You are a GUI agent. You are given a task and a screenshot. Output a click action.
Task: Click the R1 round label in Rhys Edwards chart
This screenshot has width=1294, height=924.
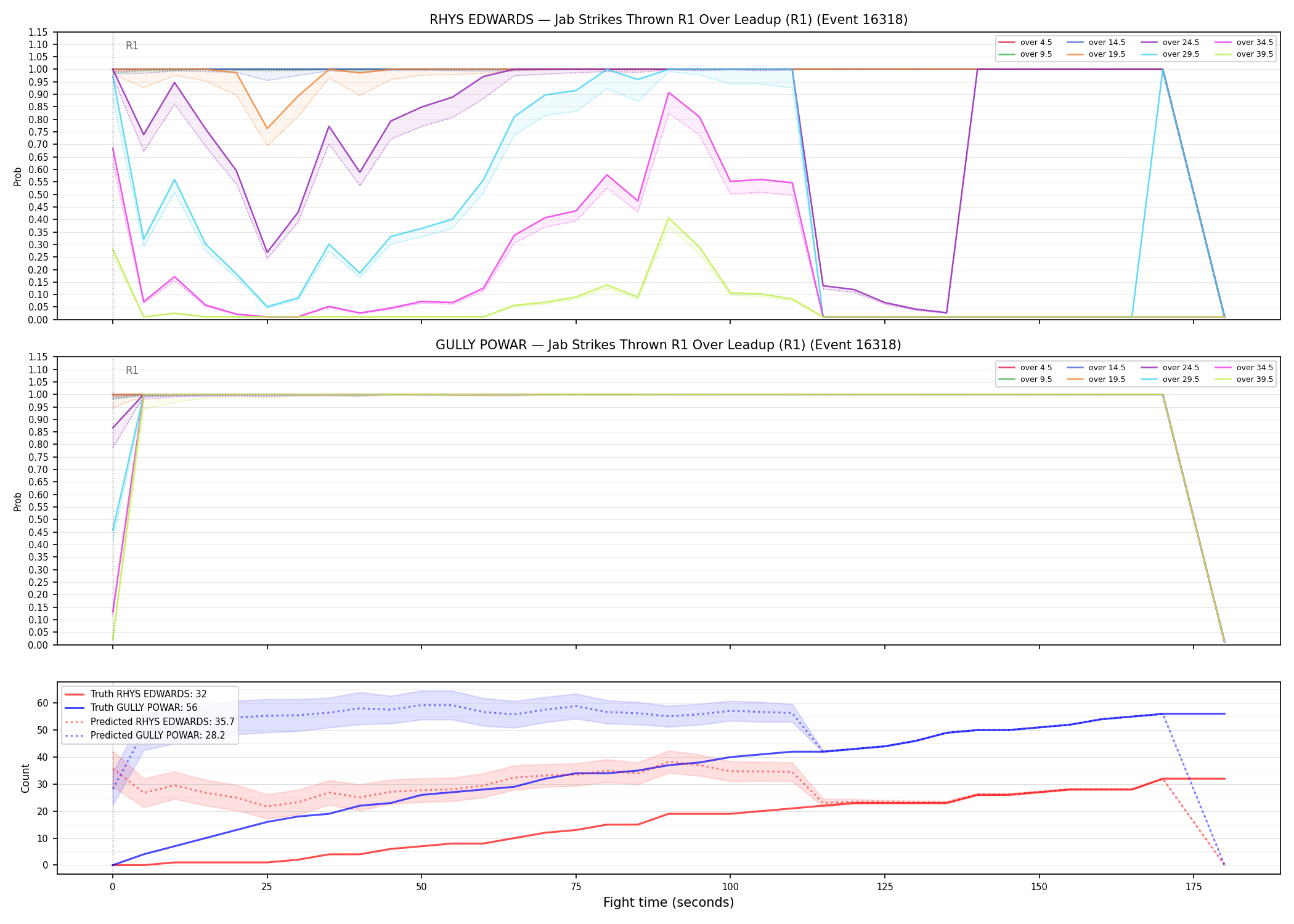[x=132, y=46]
